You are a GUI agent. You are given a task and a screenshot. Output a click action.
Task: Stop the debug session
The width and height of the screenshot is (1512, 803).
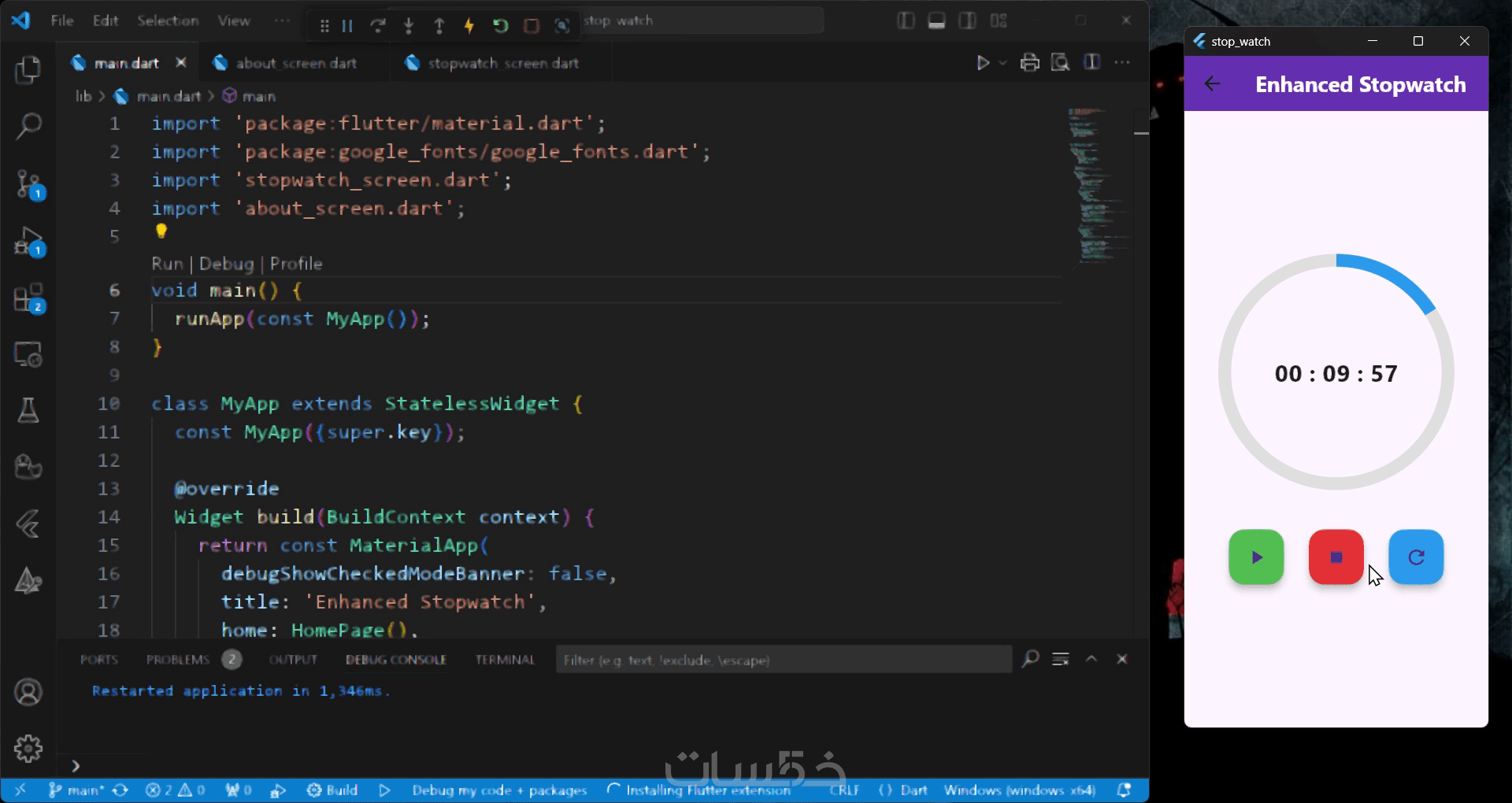point(532,25)
